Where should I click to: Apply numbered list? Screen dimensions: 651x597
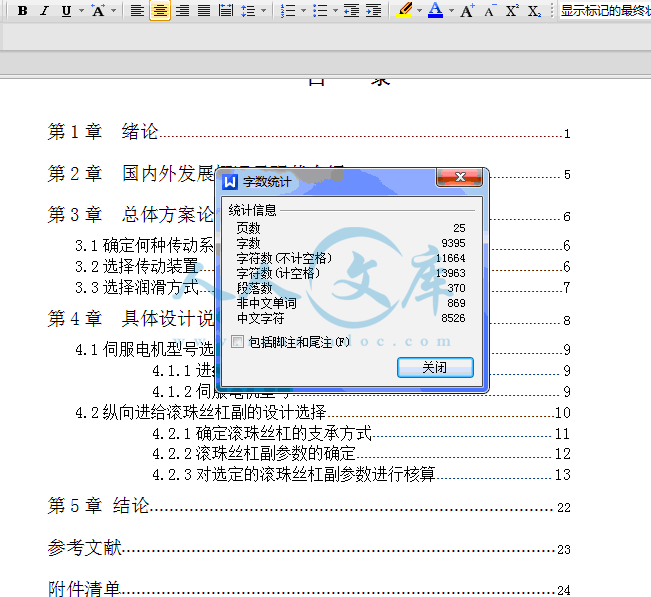tap(288, 10)
